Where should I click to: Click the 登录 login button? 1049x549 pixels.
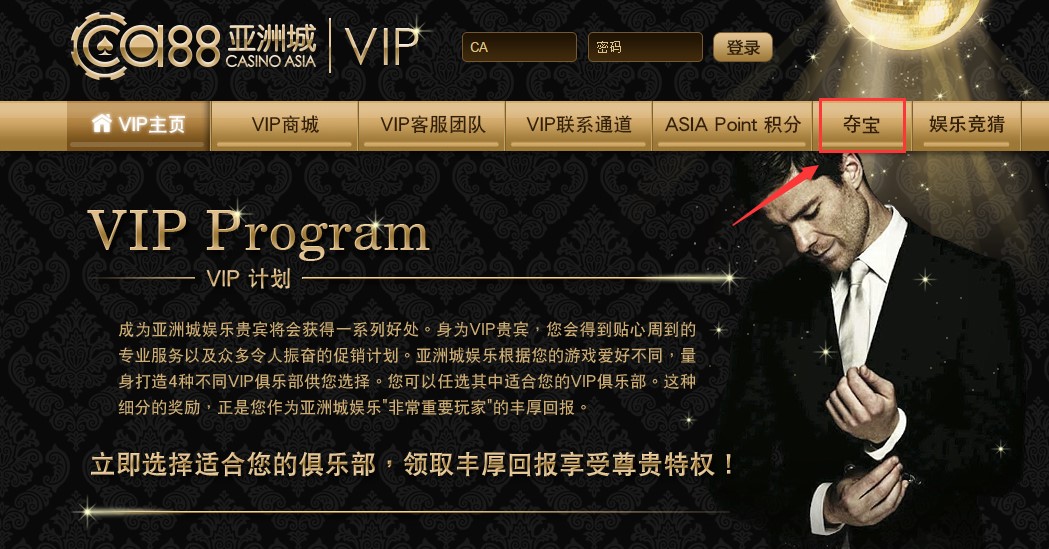pyautogui.click(x=743, y=47)
